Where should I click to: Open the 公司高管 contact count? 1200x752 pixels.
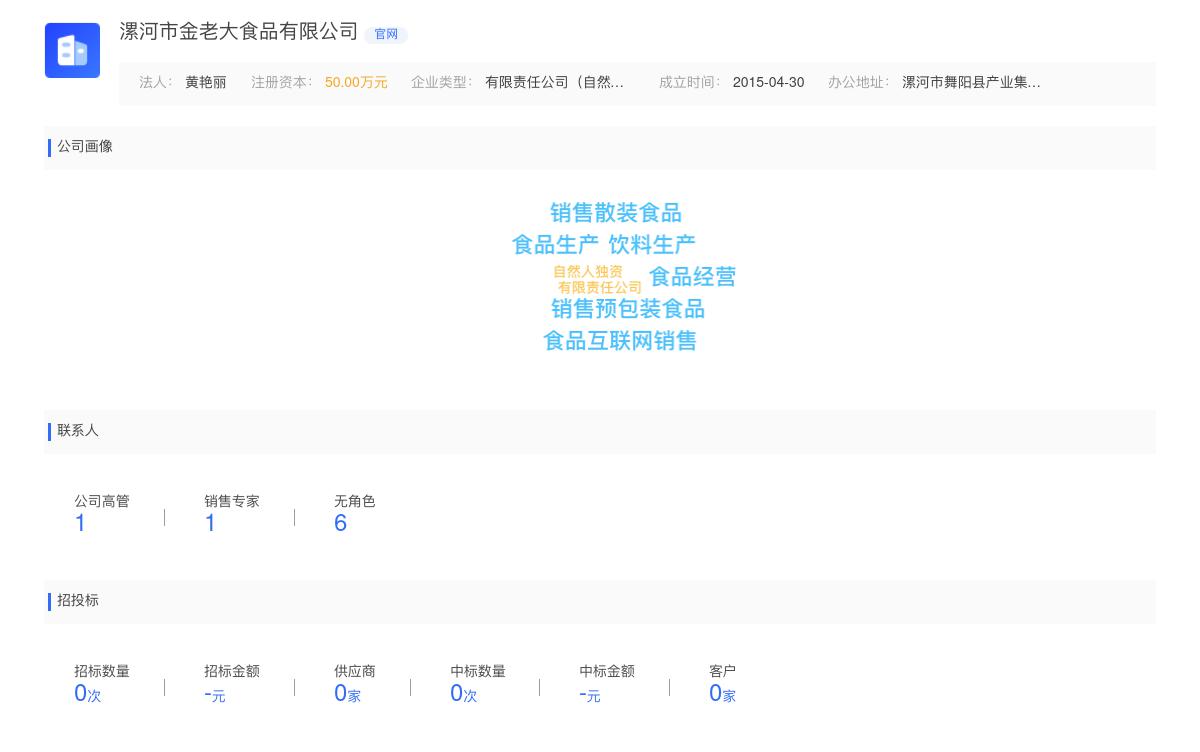coord(80,523)
